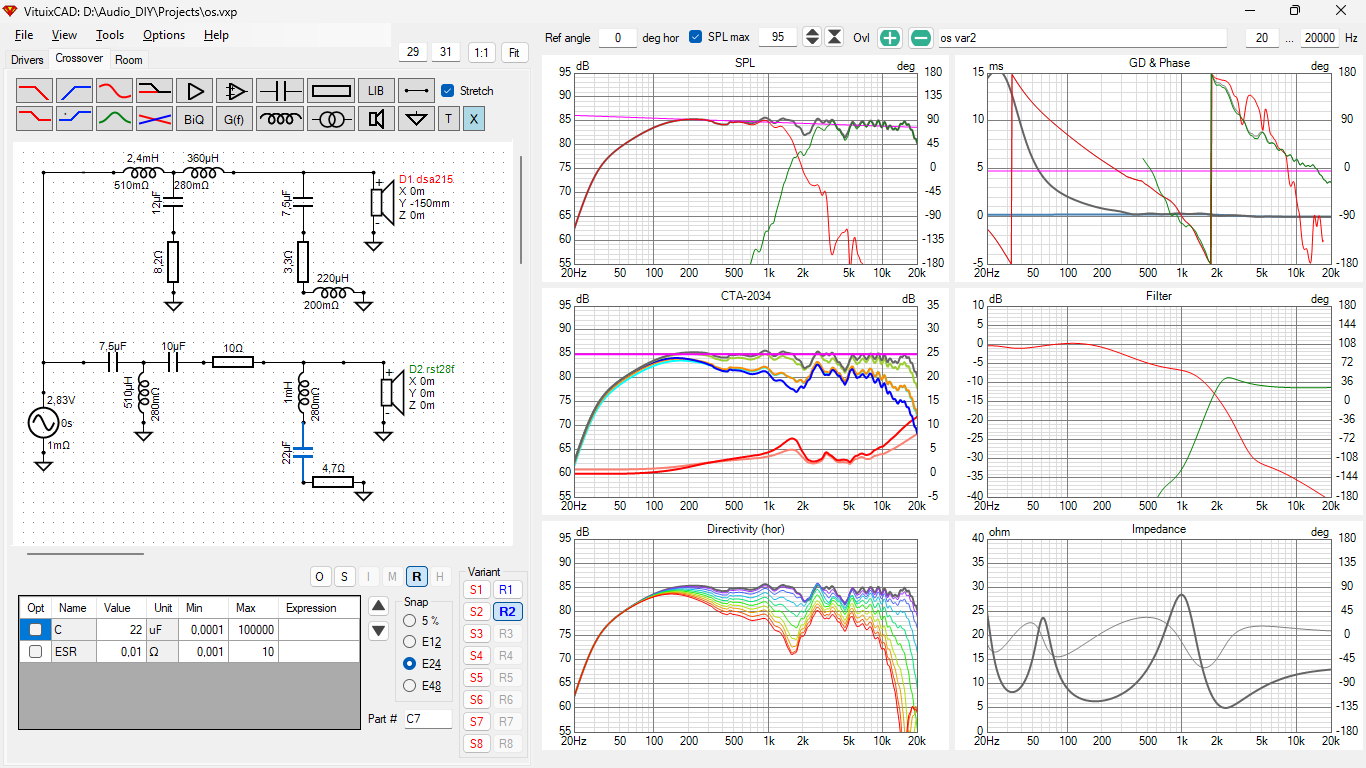This screenshot has width=1366, height=768.
Task: Select the E12 snap option
Action: (409, 642)
